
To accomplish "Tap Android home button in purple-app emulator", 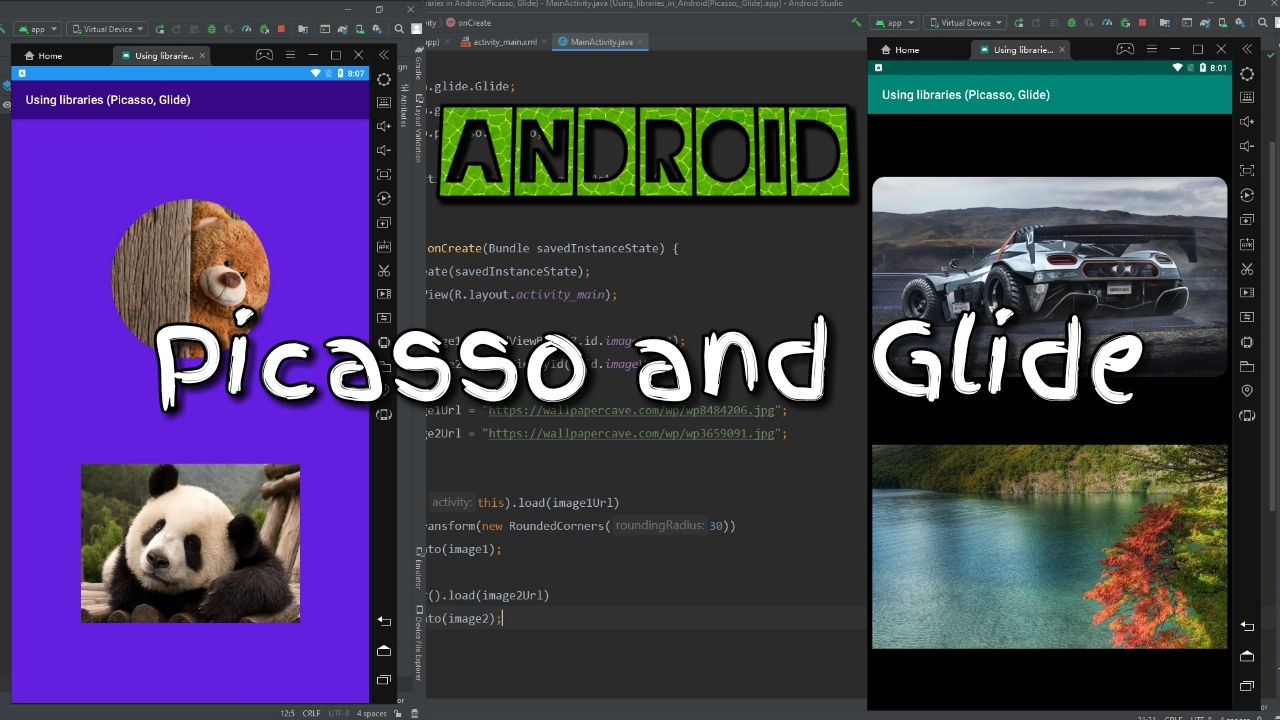I will 384,651.
